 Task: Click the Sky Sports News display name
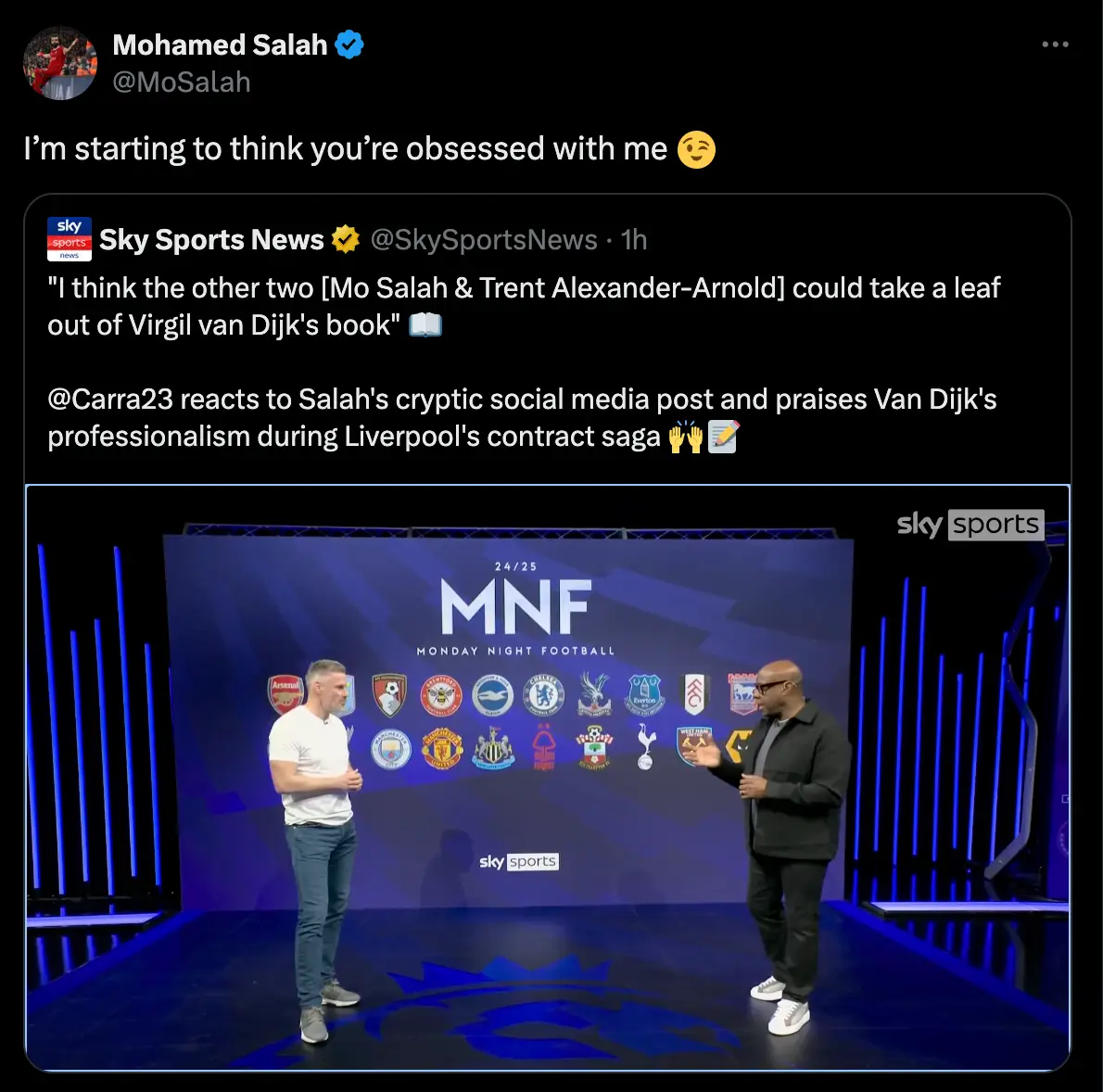tap(212, 239)
